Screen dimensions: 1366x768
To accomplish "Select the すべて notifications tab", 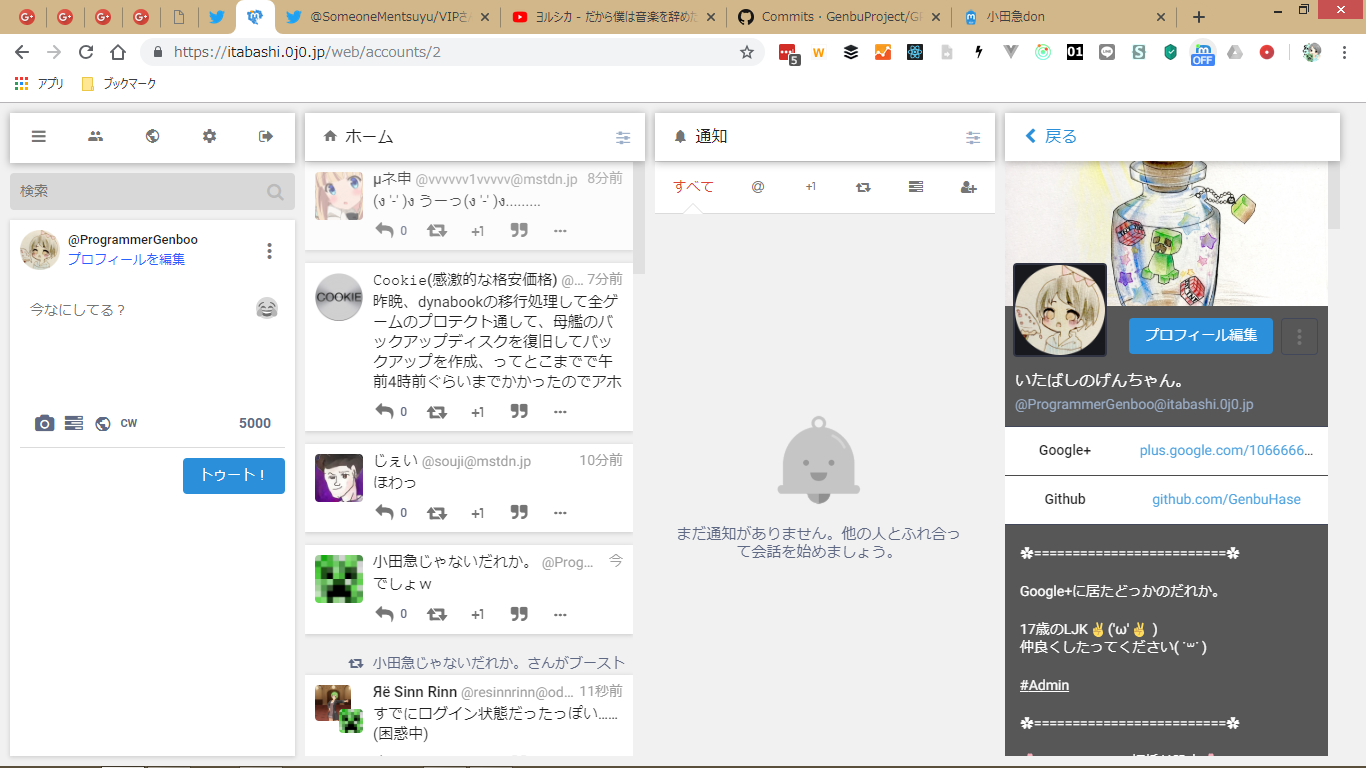I will pyautogui.click(x=693, y=187).
